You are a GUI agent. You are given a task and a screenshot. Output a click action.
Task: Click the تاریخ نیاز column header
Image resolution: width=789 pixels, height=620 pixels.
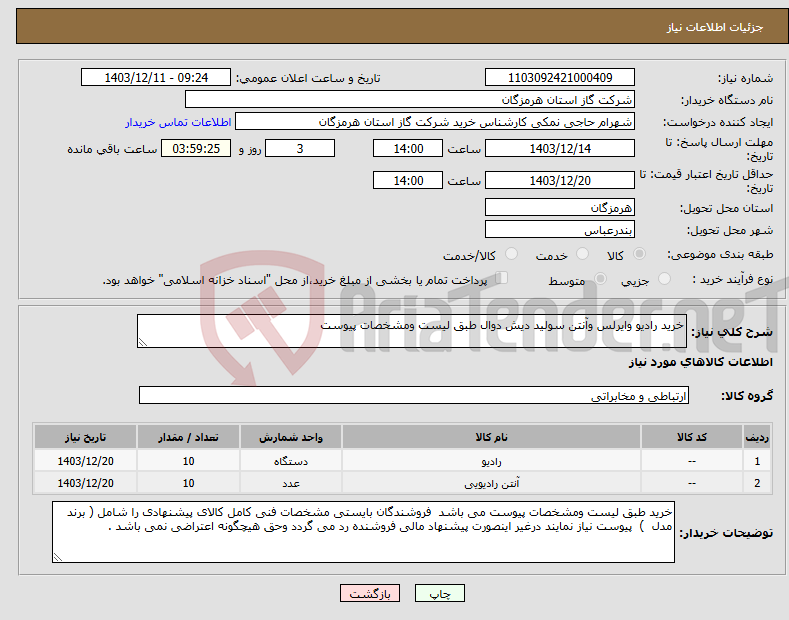click(86, 437)
